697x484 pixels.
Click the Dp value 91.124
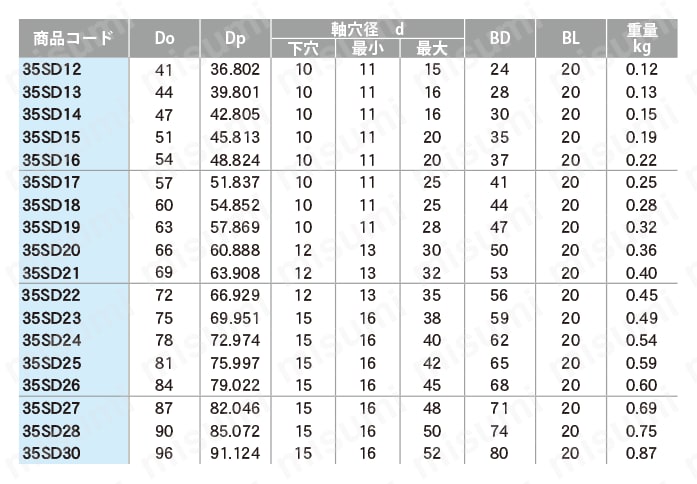pos(235,453)
